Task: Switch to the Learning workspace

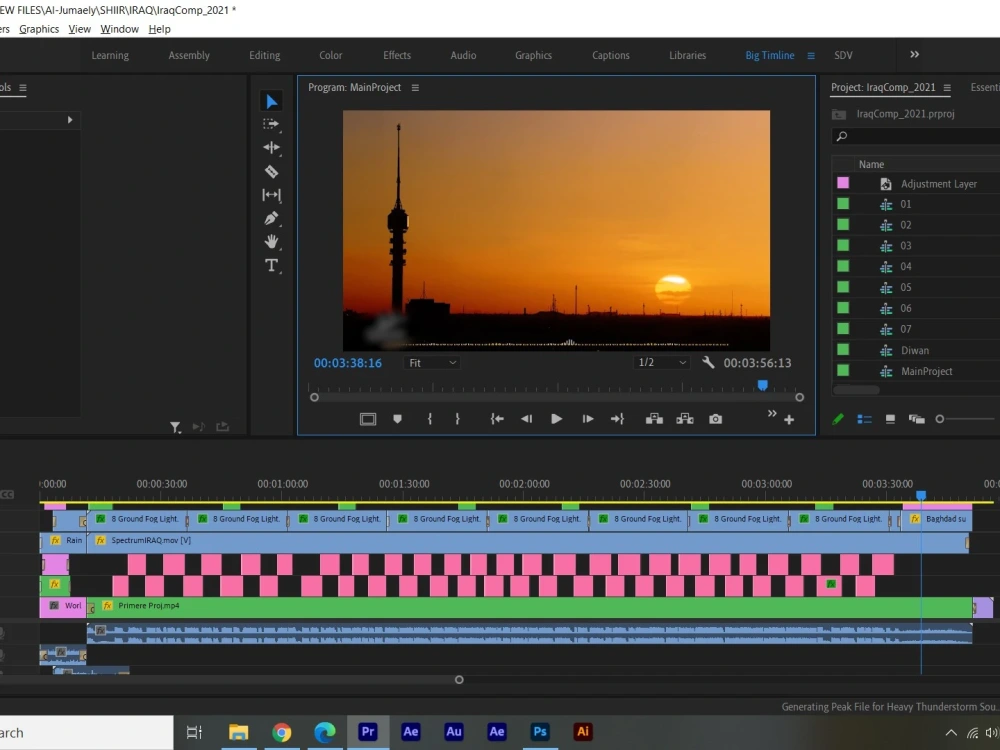Action: click(110, 55)
